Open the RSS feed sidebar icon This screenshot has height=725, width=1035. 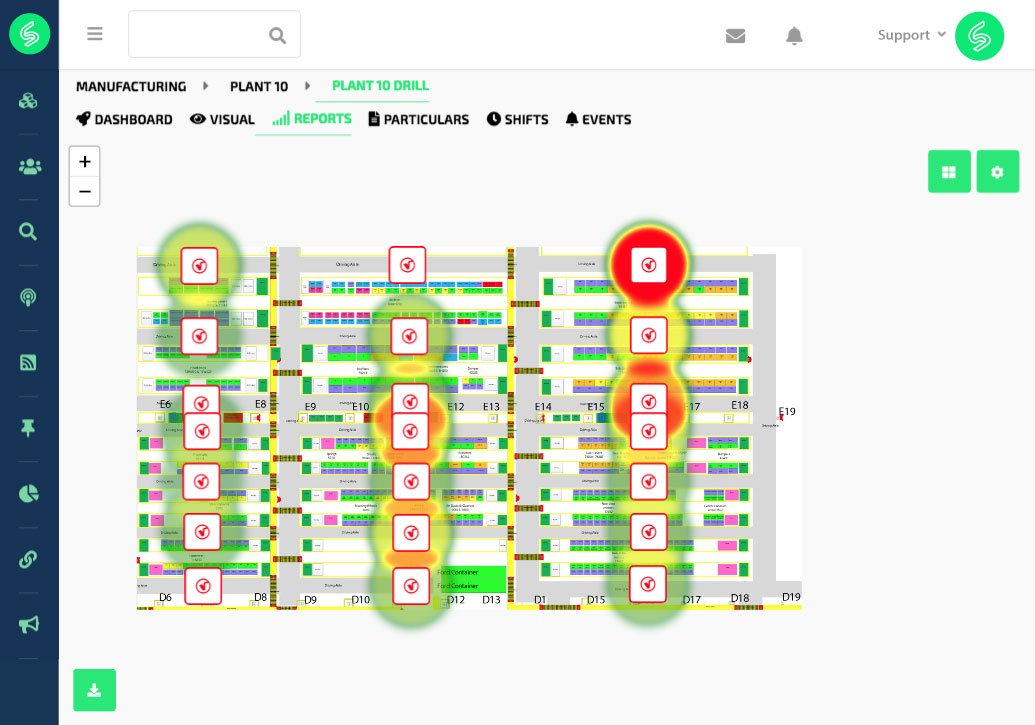tap(28, 362)
